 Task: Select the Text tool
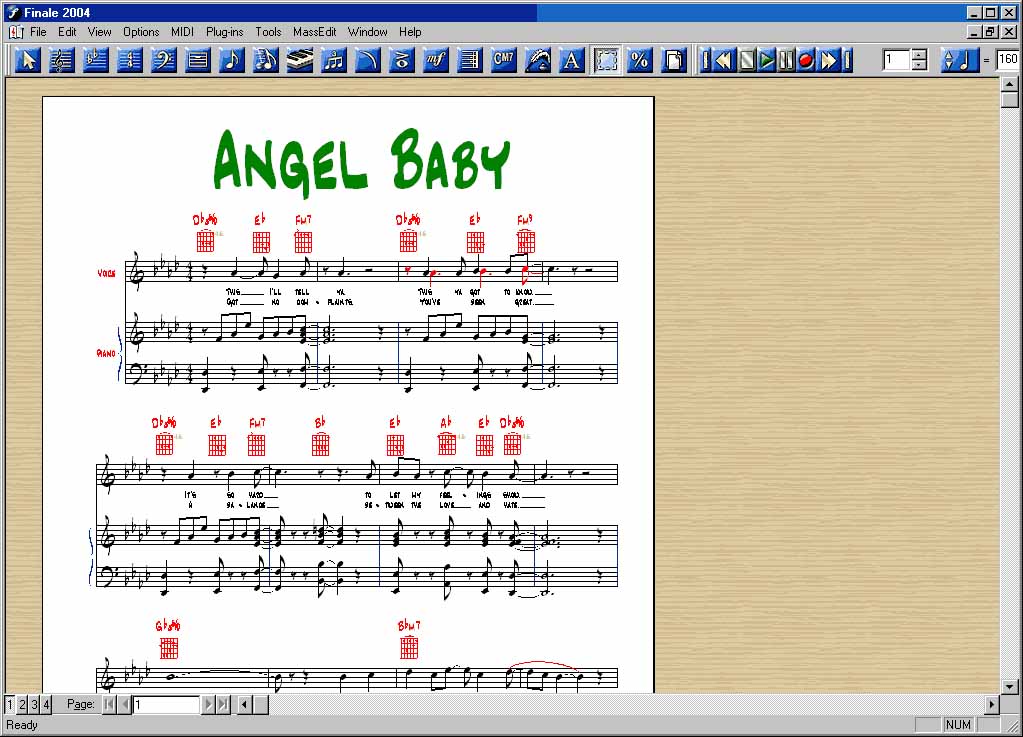pyautogui.click(x=571, y=60)
